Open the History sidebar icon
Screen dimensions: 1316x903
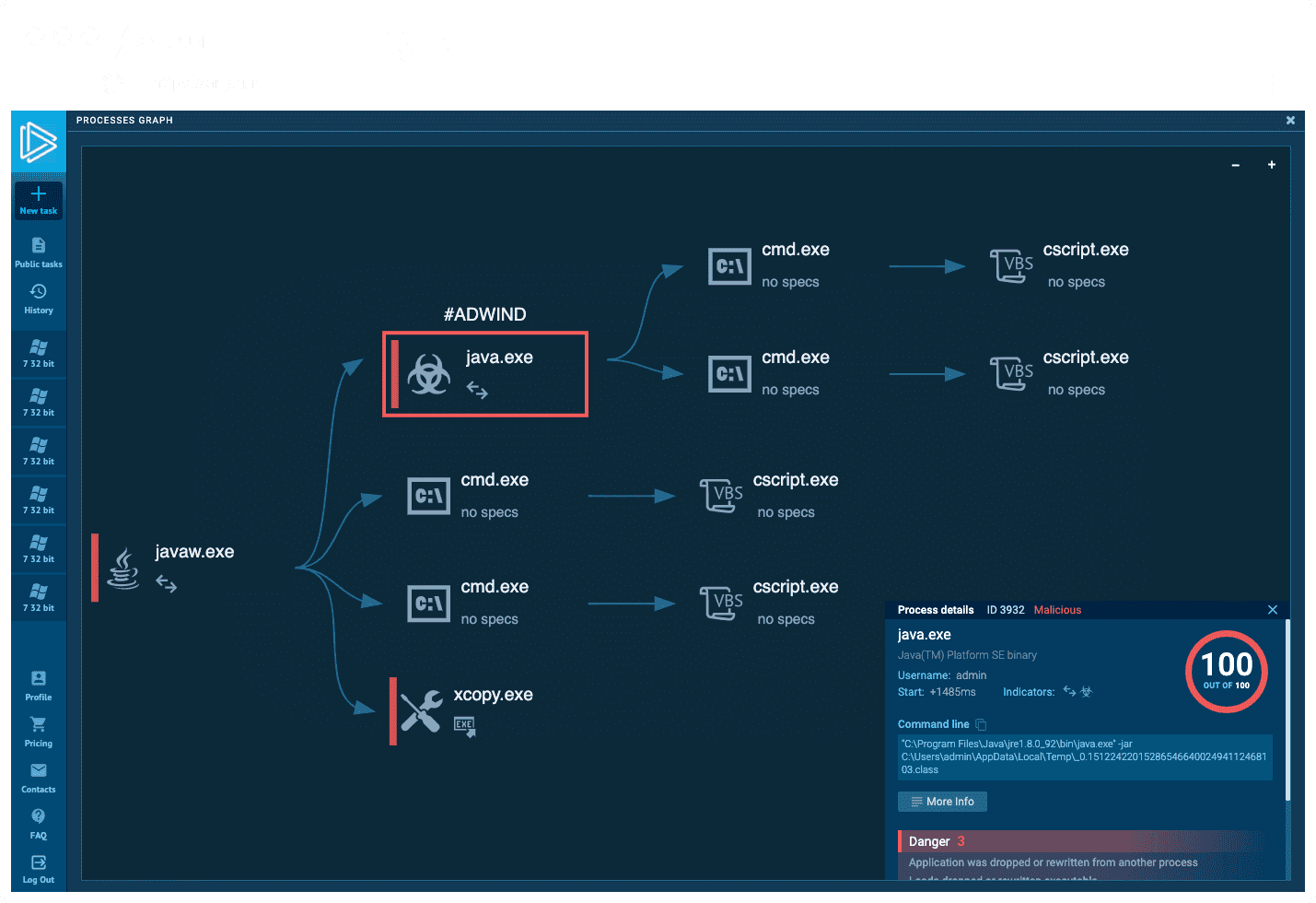point(39,292)
